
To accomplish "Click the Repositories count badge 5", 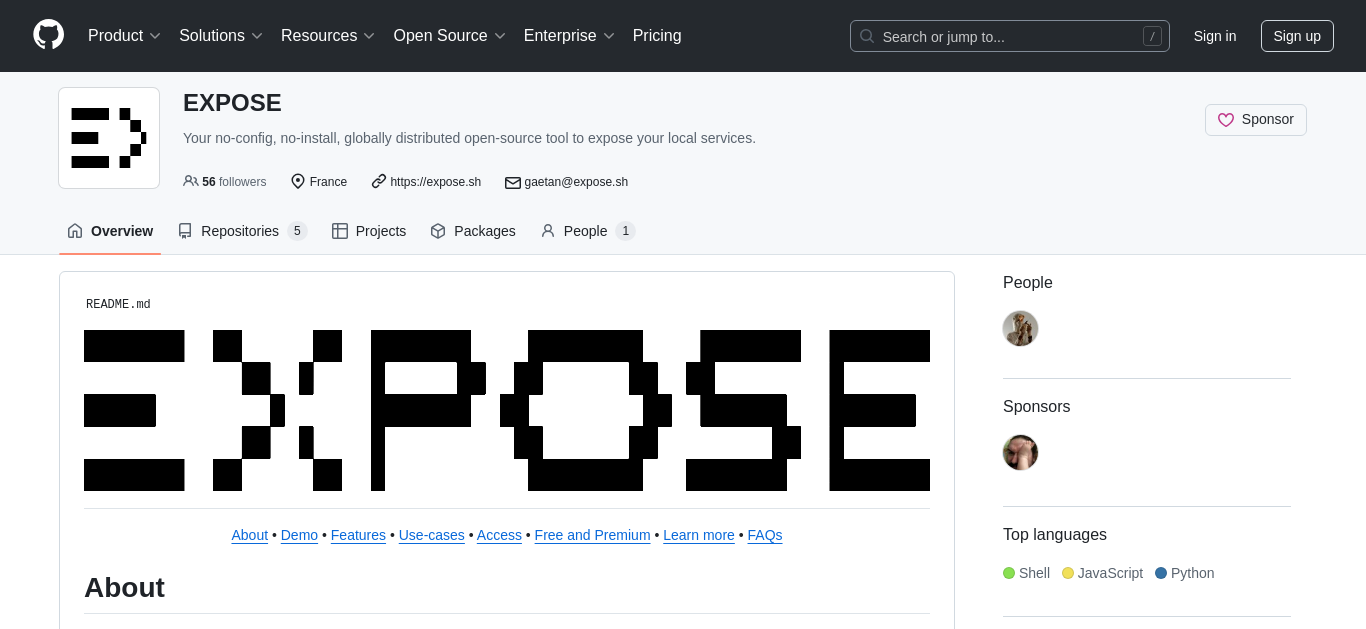I will click(x=297, y=231).
